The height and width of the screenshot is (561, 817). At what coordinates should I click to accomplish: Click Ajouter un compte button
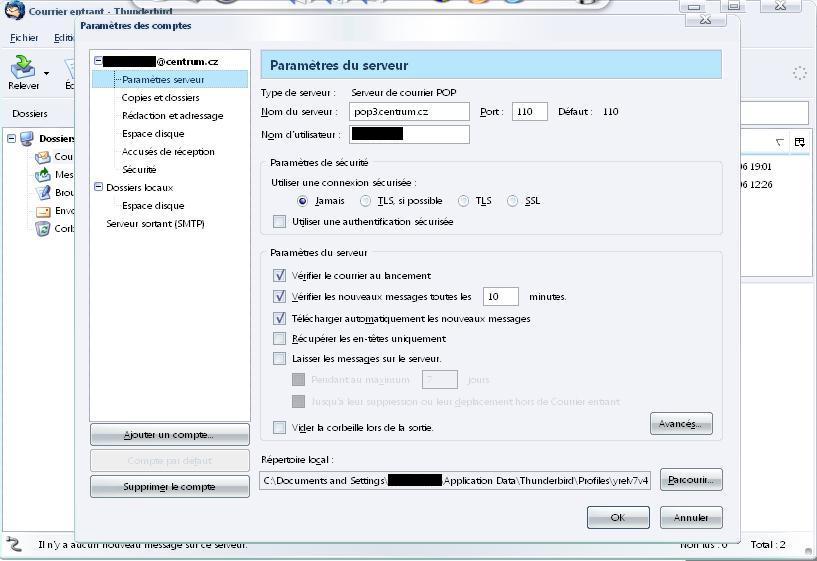(x=169, y=434)
